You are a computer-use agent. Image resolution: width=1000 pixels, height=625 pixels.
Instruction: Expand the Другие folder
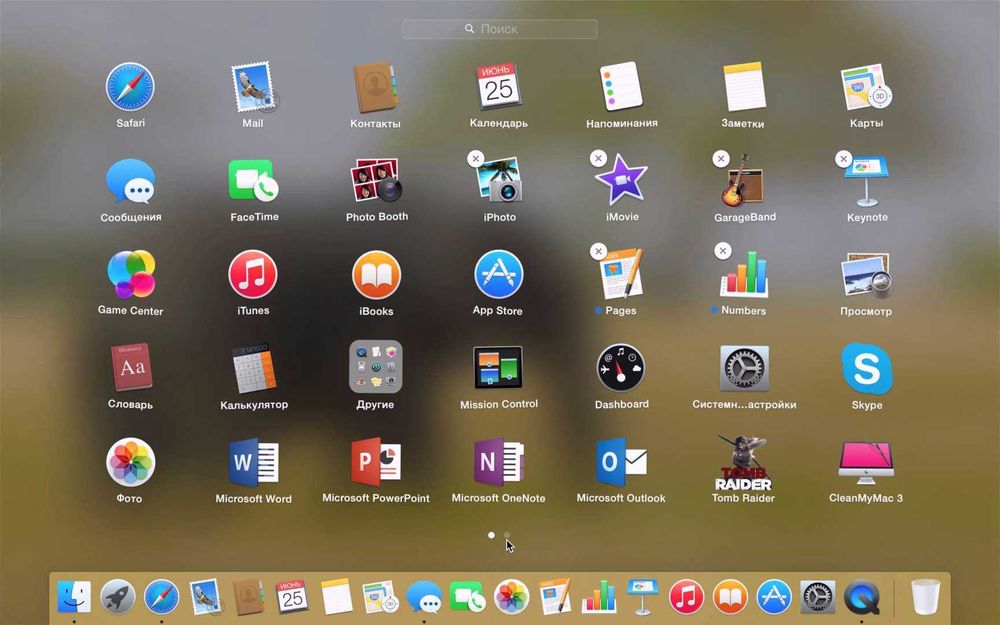click(x=376, y=367)
